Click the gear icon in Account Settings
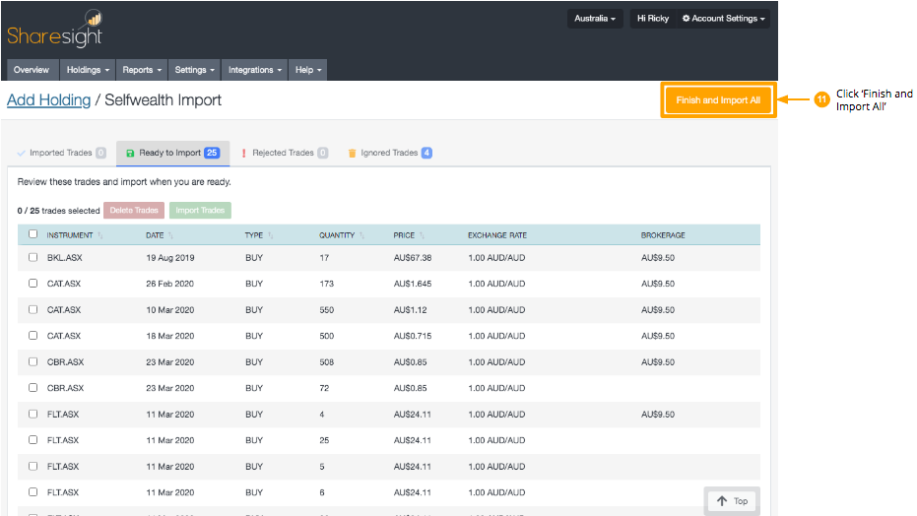The height and width of the screenshot is (516, 917). click(x=685, y=19)
